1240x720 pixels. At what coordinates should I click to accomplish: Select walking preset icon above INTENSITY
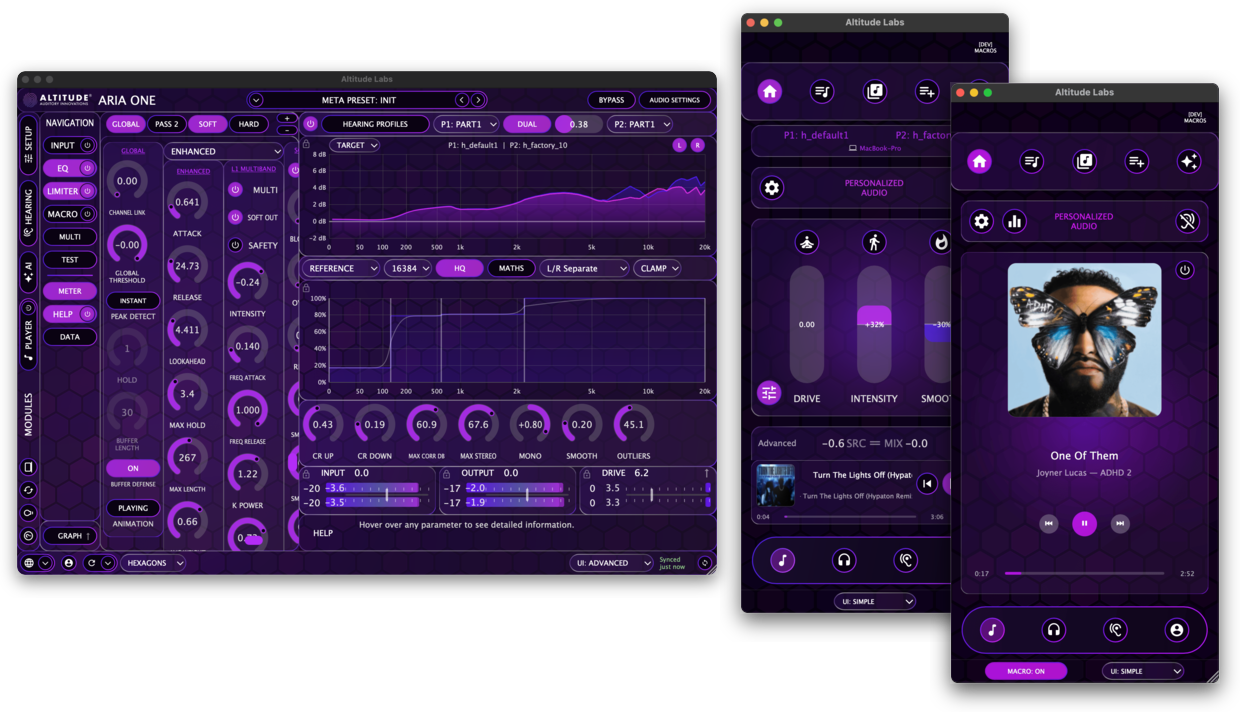coord(874,242)
